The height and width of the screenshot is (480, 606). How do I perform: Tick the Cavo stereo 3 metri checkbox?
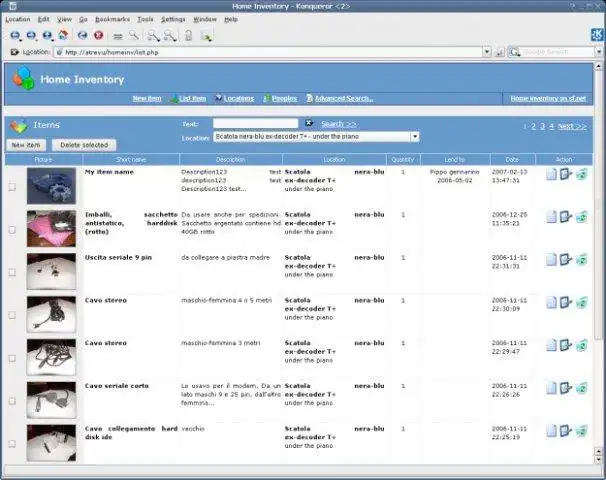click(12, 358)
